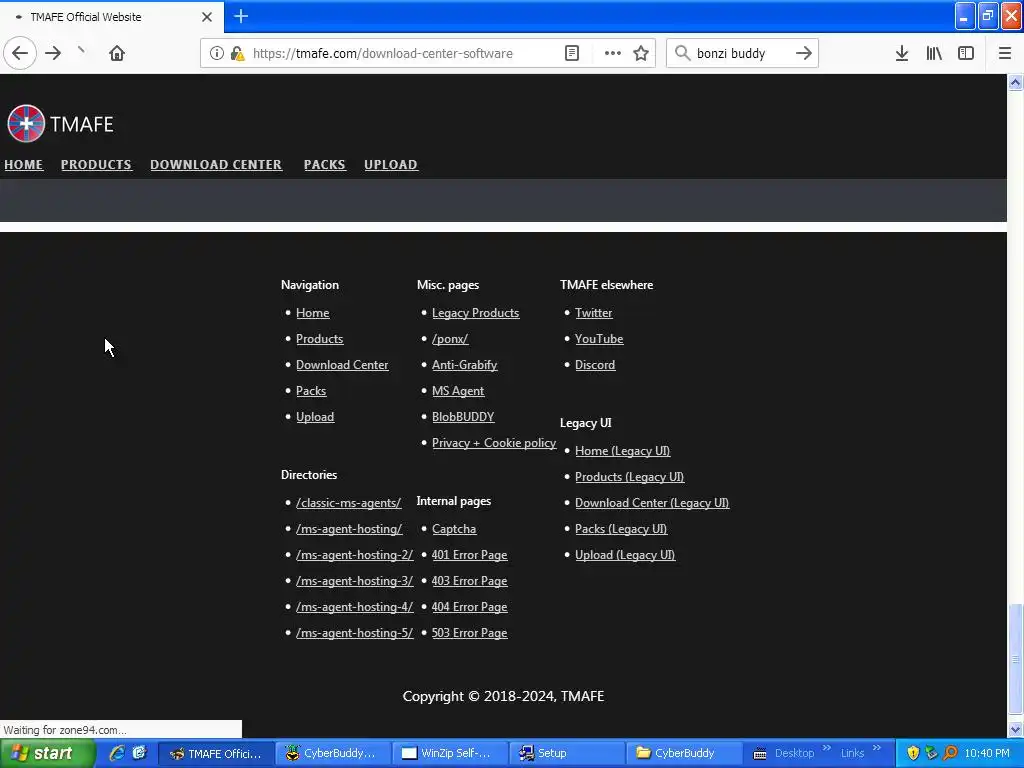
Task: Click the vertical scrollbar thumb
Action: point(1015,660)
